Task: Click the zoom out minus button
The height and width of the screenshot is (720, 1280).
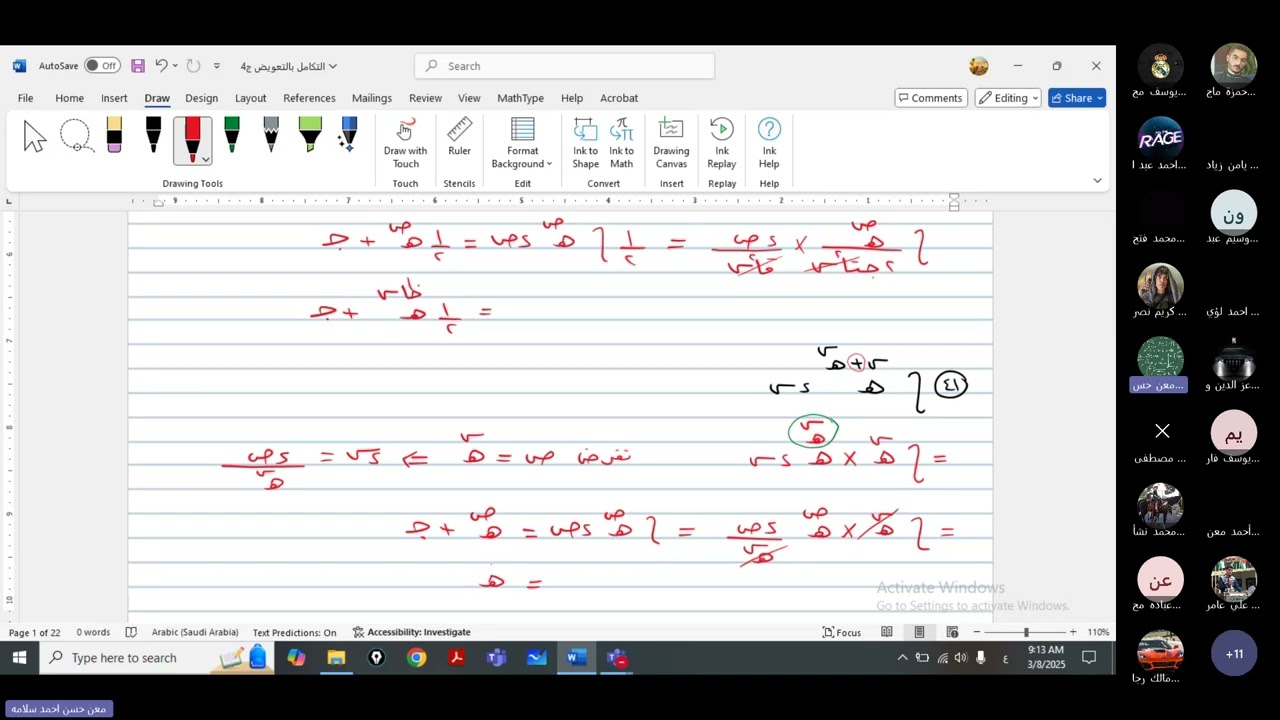Action: (976, 632)
